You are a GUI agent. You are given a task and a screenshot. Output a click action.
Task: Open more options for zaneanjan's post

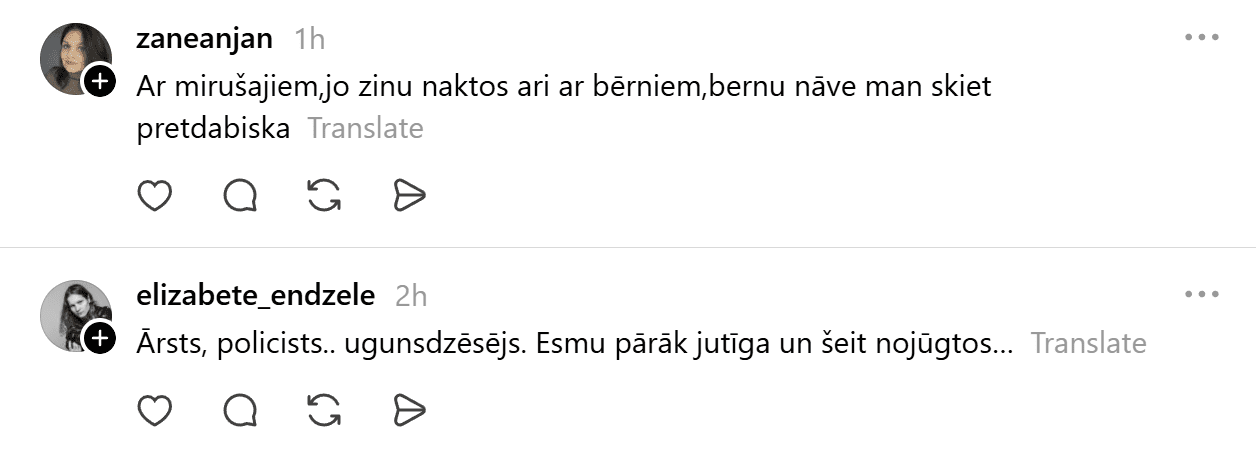coord(1200,38)
